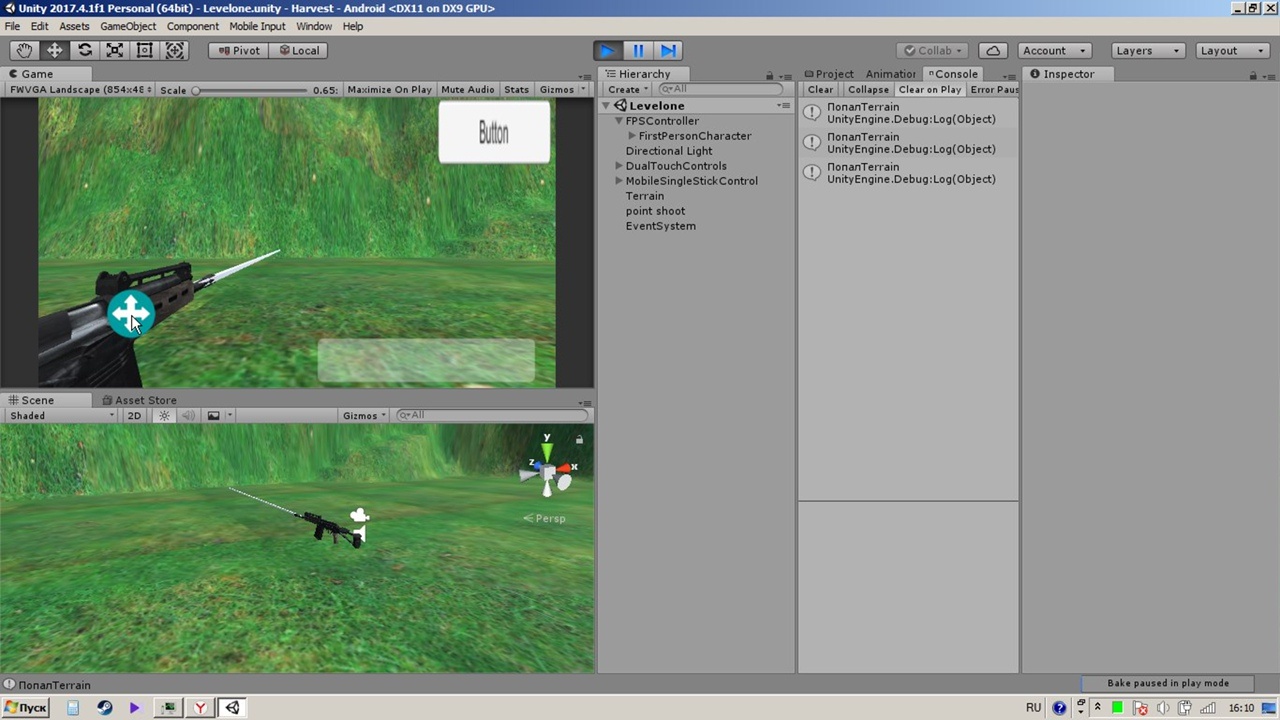Expand MobileSingleStickControl node
Viewport: 1280px width, 720px height.
(619, 181)
